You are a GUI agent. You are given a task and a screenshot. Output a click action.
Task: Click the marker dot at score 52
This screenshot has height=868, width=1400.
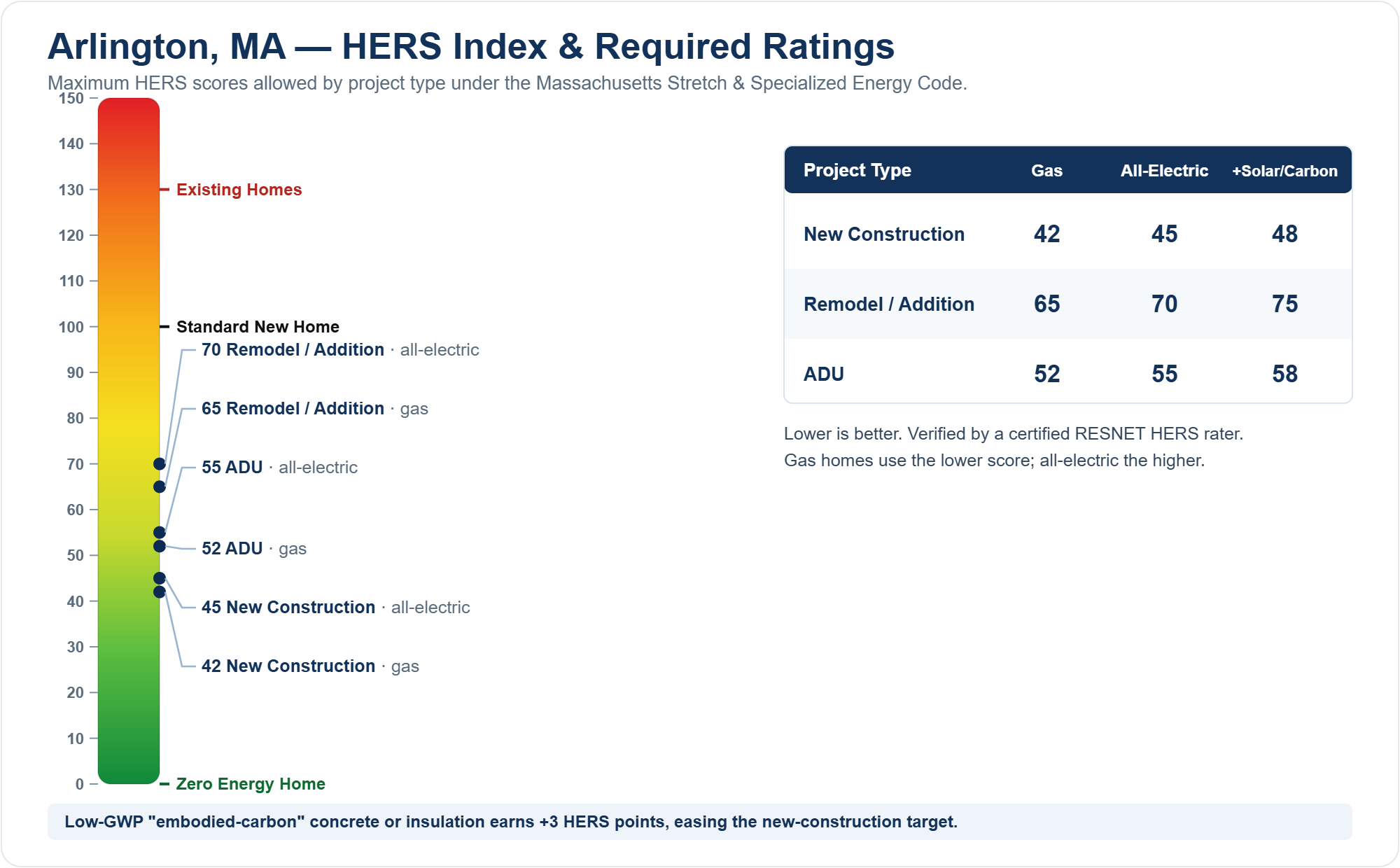click(x=160, y=546)
